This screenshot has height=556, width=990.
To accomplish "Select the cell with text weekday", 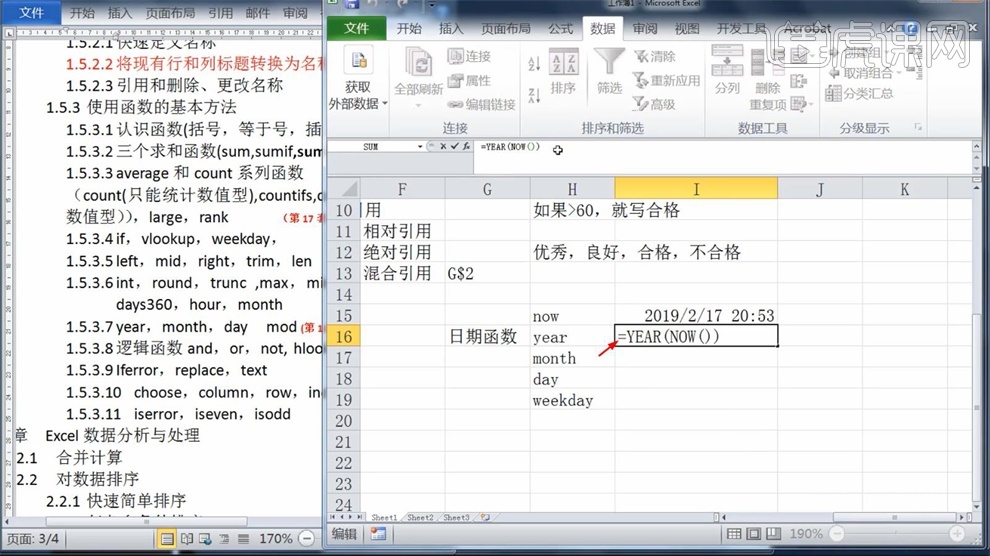I will [x=572, y=400].
